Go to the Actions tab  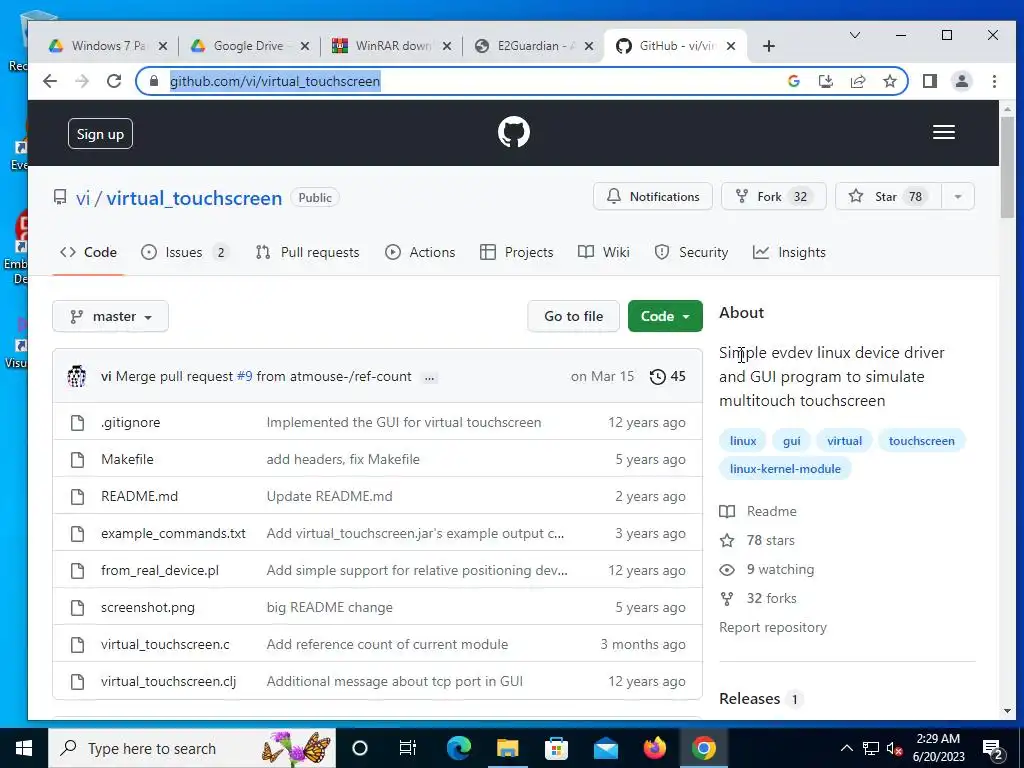(420, 252)
